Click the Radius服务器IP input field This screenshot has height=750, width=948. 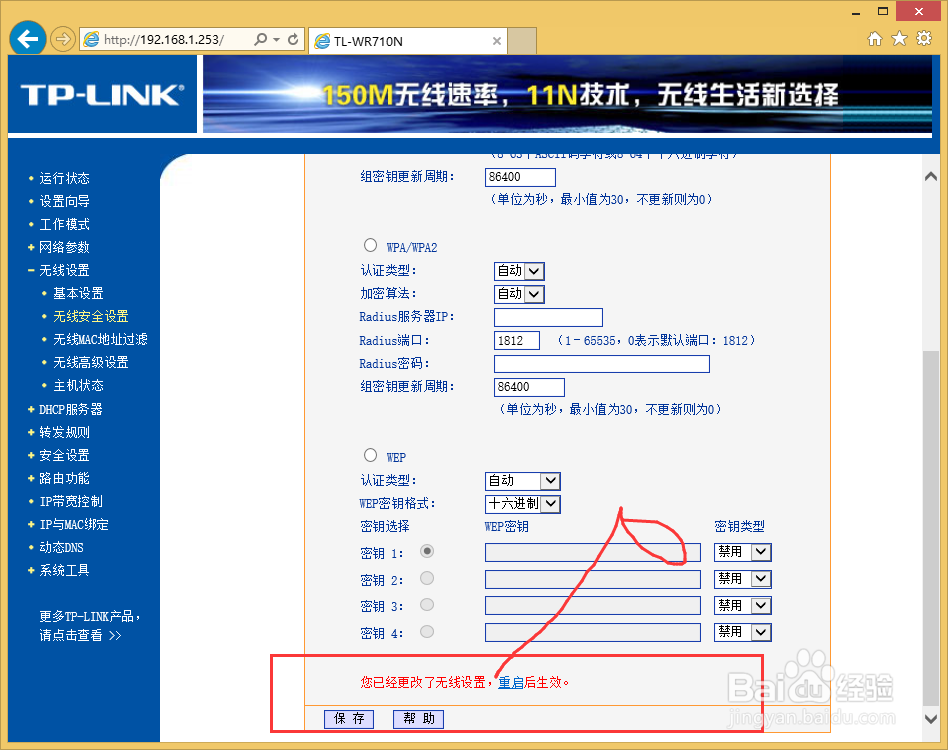point(548,317)
